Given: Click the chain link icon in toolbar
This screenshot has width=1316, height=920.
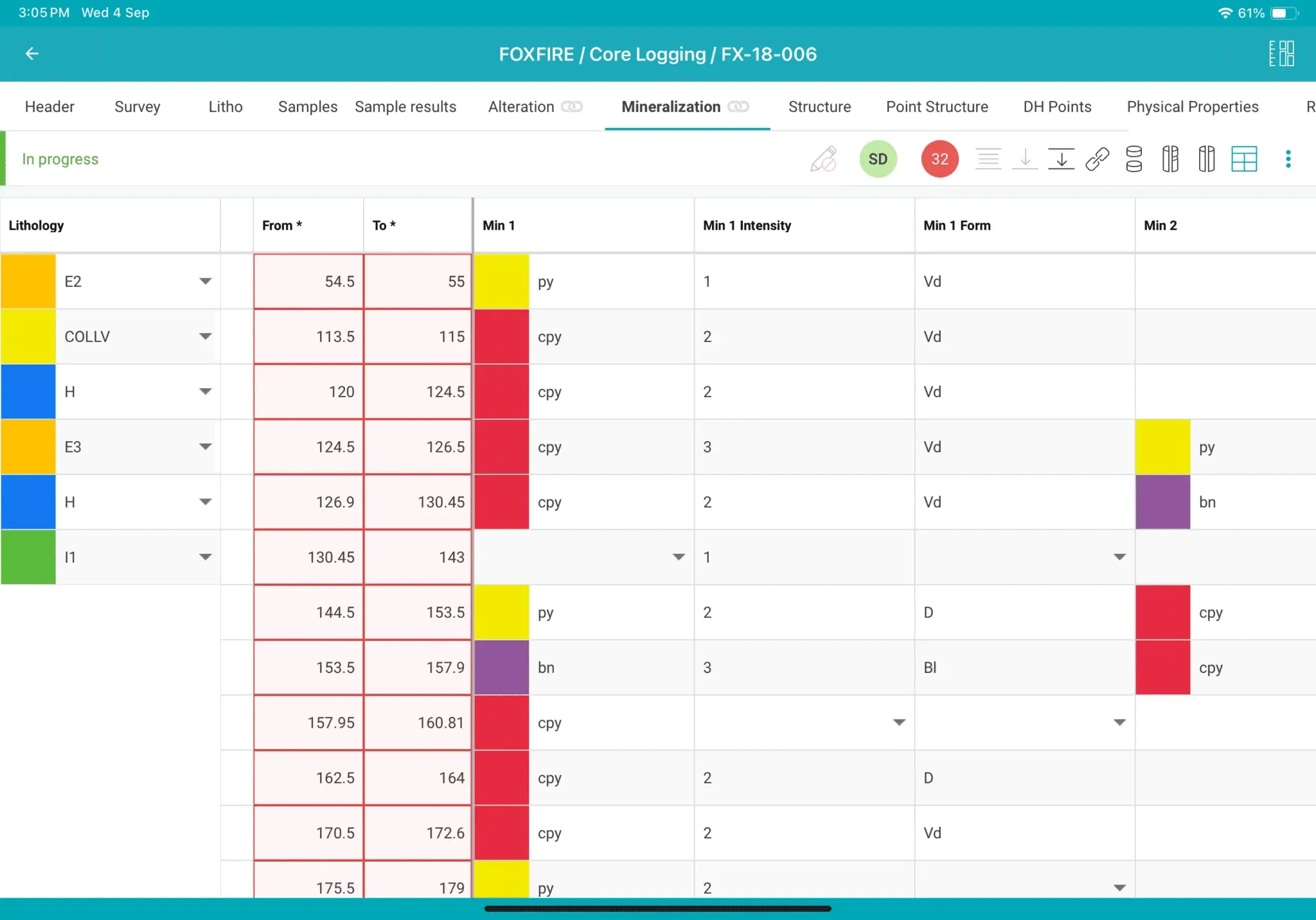Looking at the screenshot, I should (1098, 159).
